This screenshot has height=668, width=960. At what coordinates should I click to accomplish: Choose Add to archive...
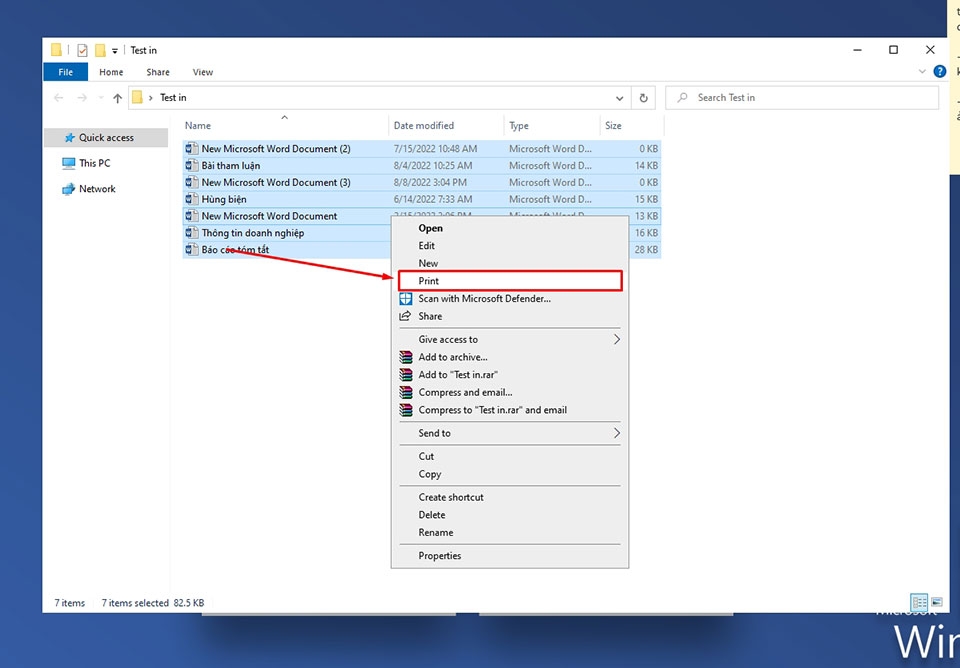coord(510,357)
